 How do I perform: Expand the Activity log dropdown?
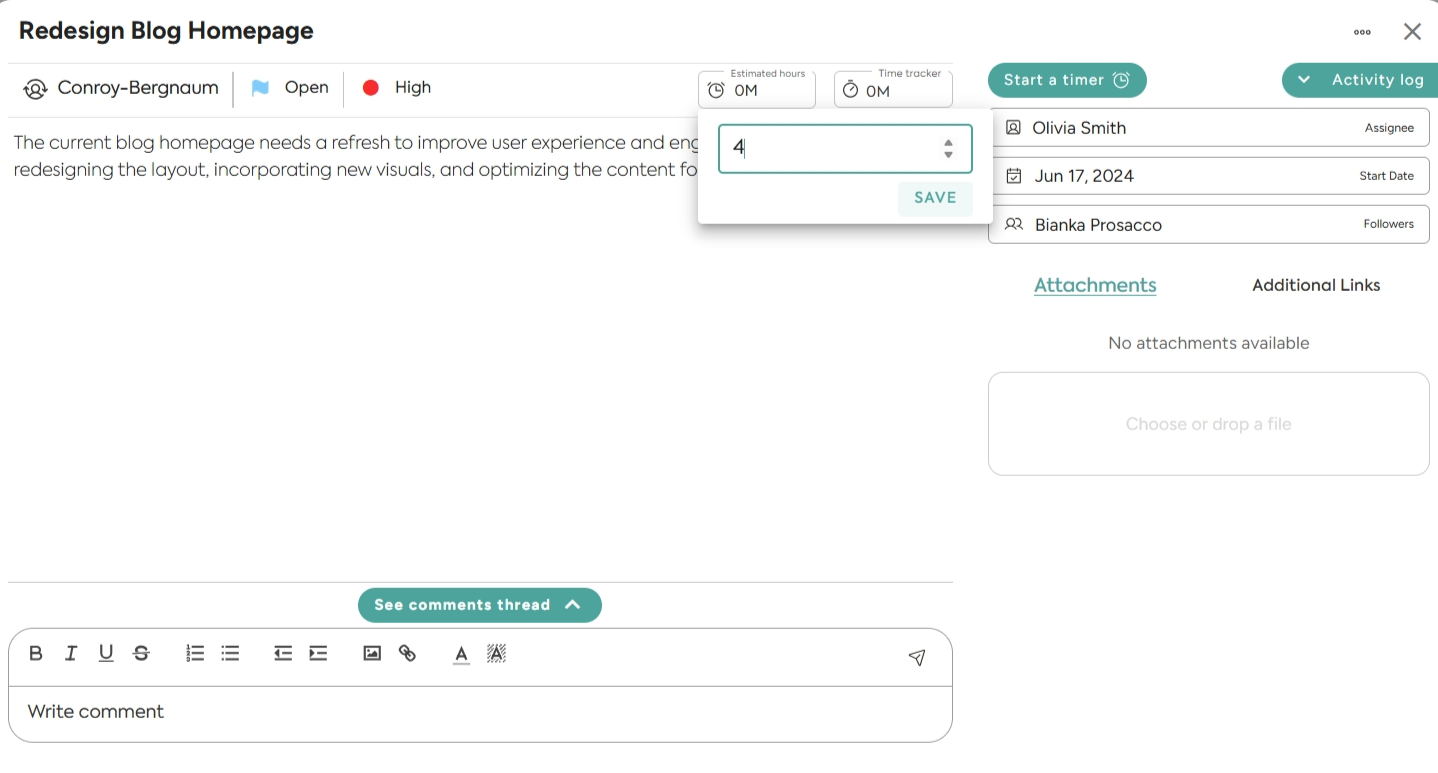[1359, 80]
